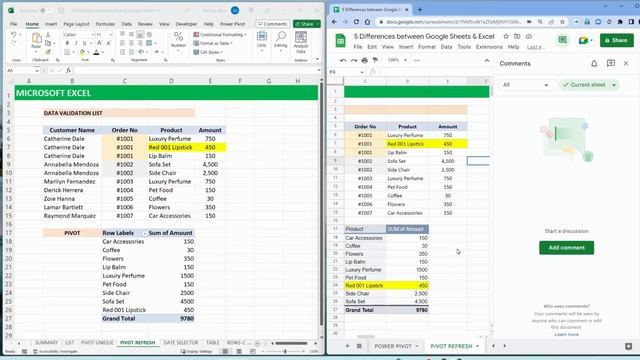
Task: Open Google Sheets Extensions menu
Action: [x=489, y=47]
